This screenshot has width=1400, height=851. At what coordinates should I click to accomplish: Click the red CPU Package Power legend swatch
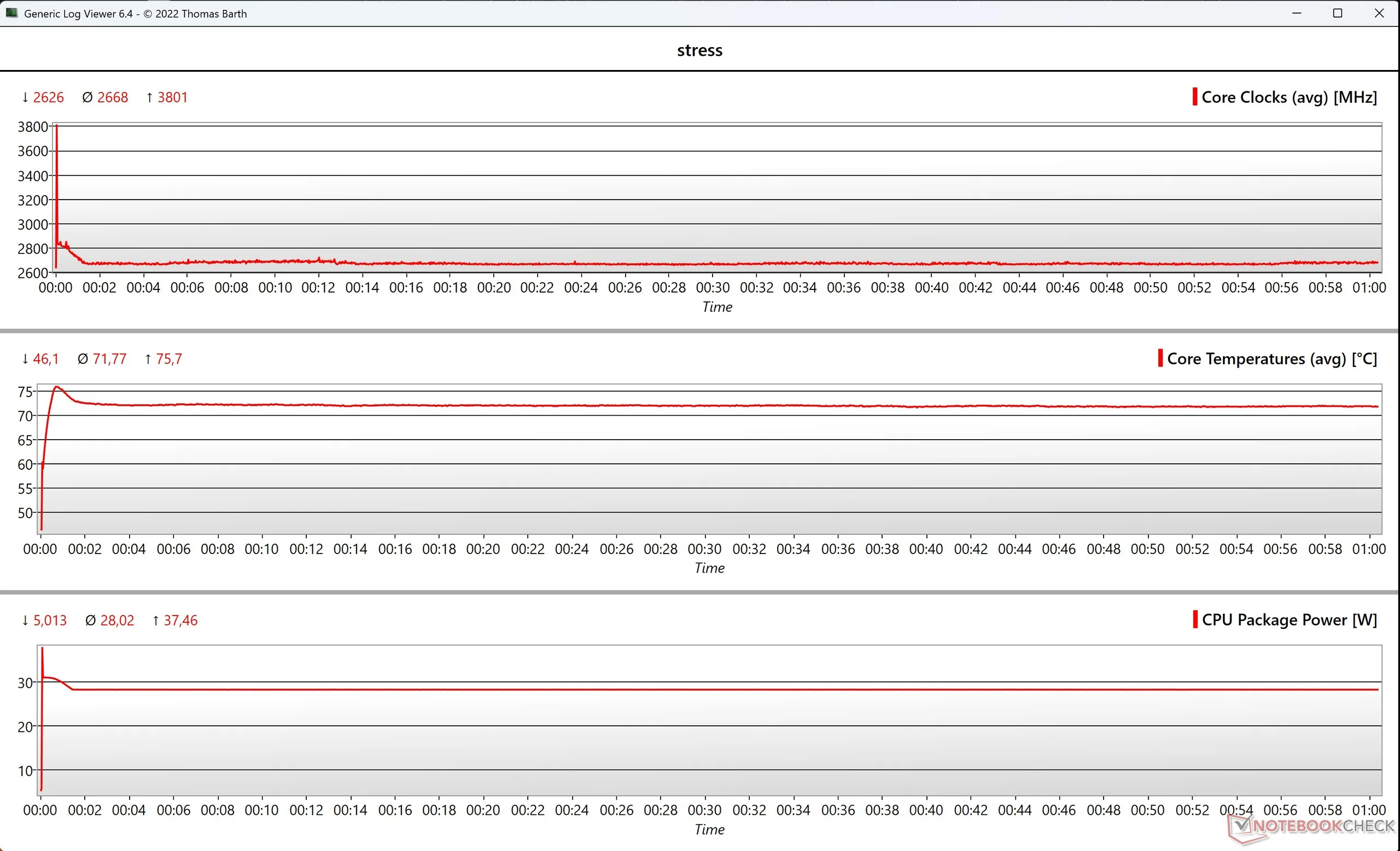[x=1195, y=619]
